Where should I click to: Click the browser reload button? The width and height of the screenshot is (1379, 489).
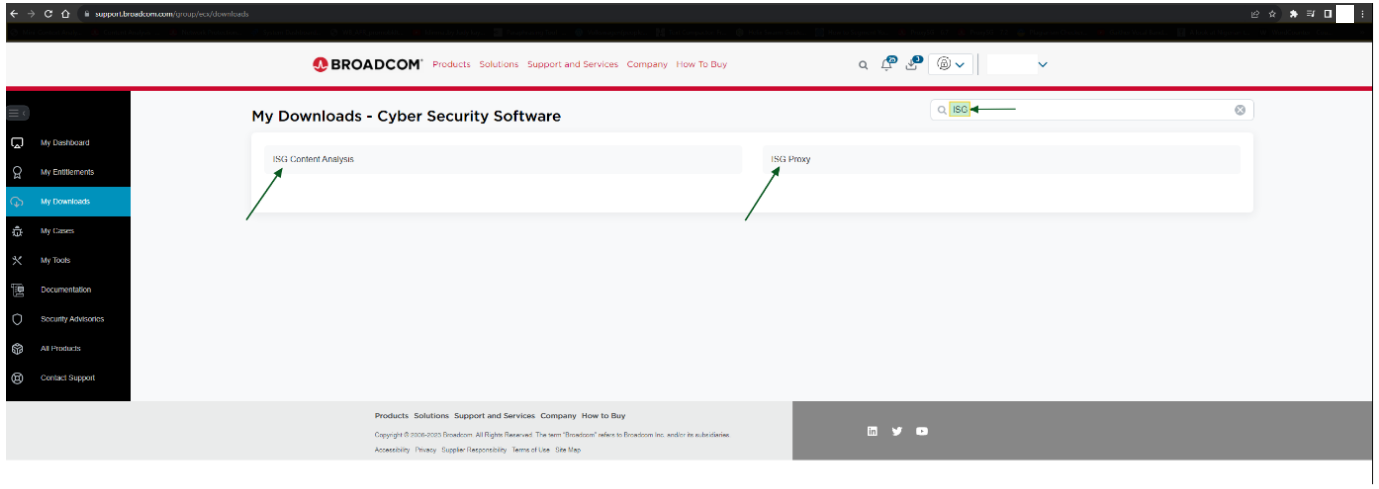click(48, 14)
